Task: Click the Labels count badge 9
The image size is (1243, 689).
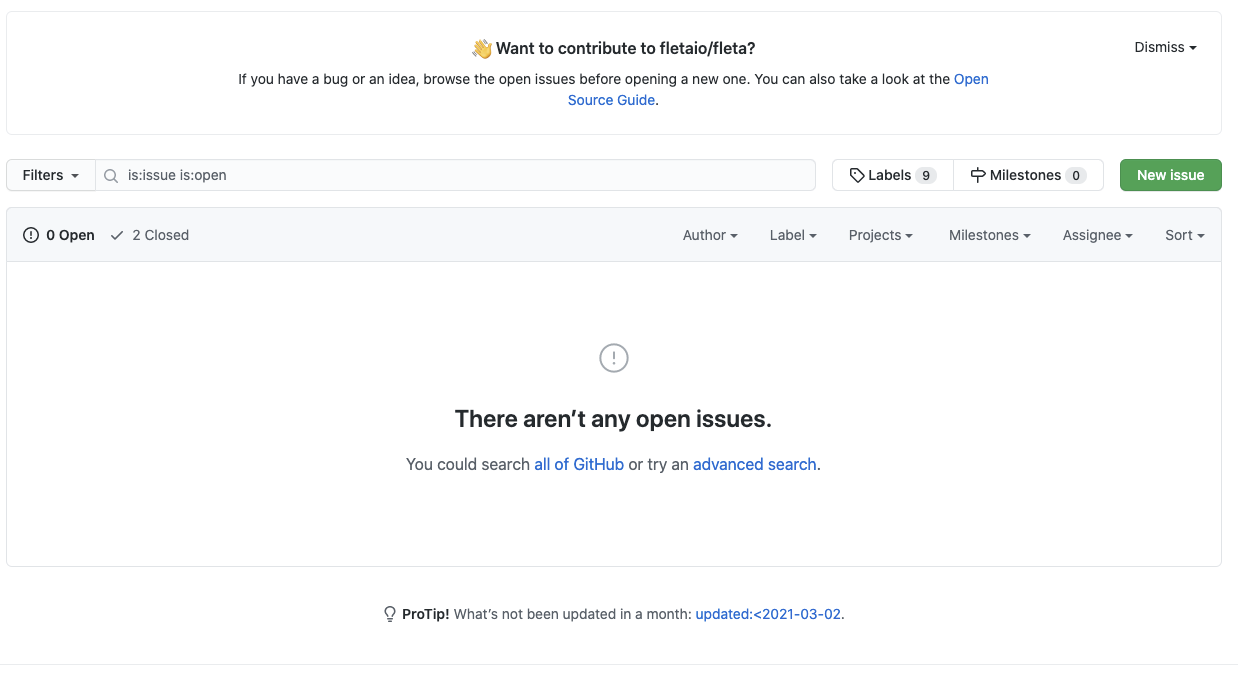Action: [926, 176]
